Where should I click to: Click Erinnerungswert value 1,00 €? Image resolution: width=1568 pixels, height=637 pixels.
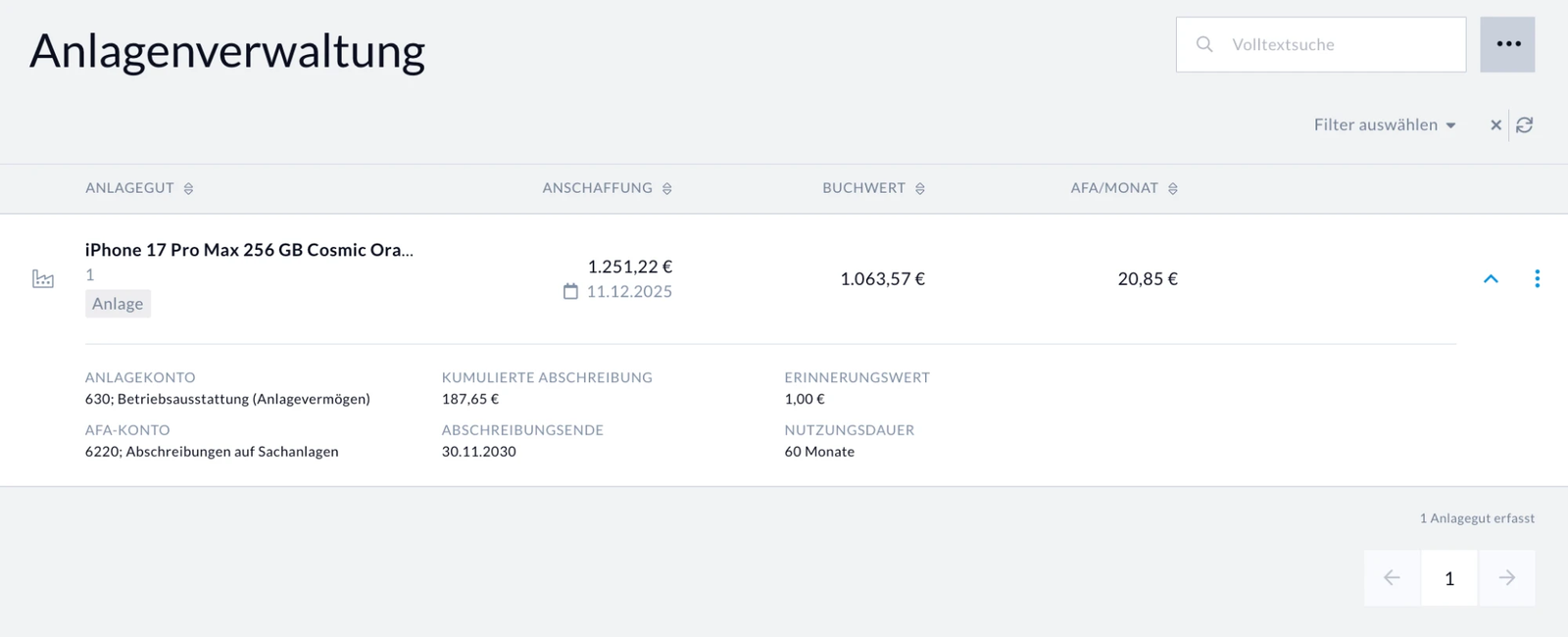805,399
